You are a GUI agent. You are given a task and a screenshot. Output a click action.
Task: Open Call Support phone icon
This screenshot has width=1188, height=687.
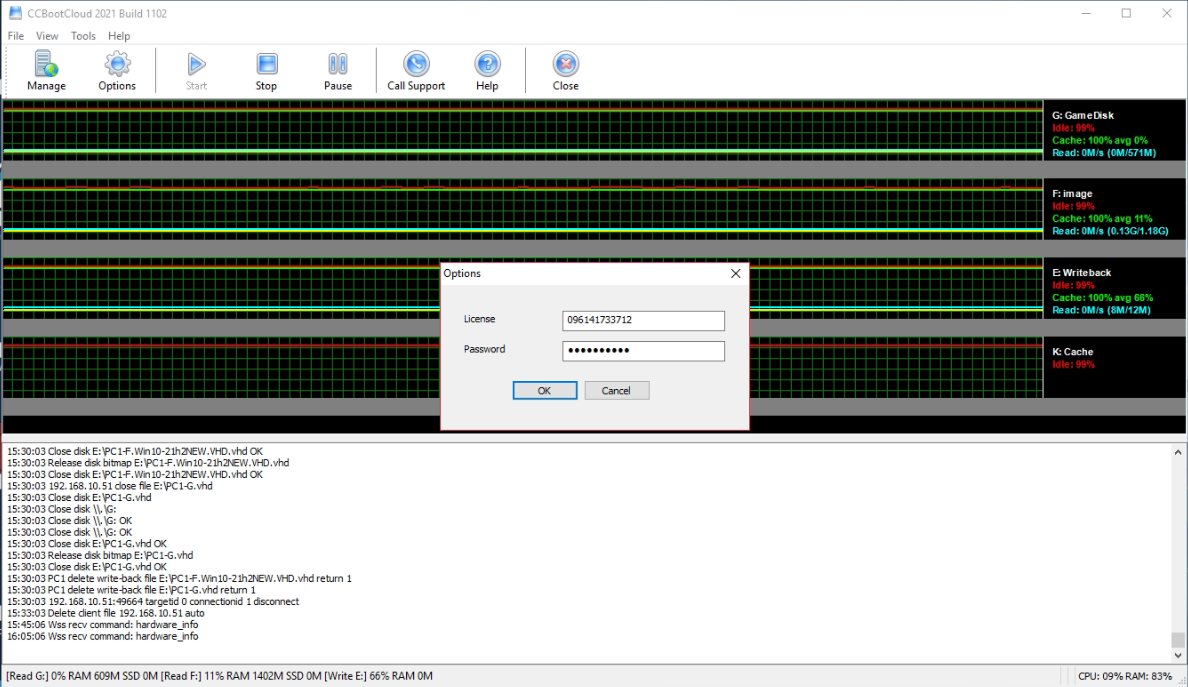pyautogui.click(x=416, y=66)
